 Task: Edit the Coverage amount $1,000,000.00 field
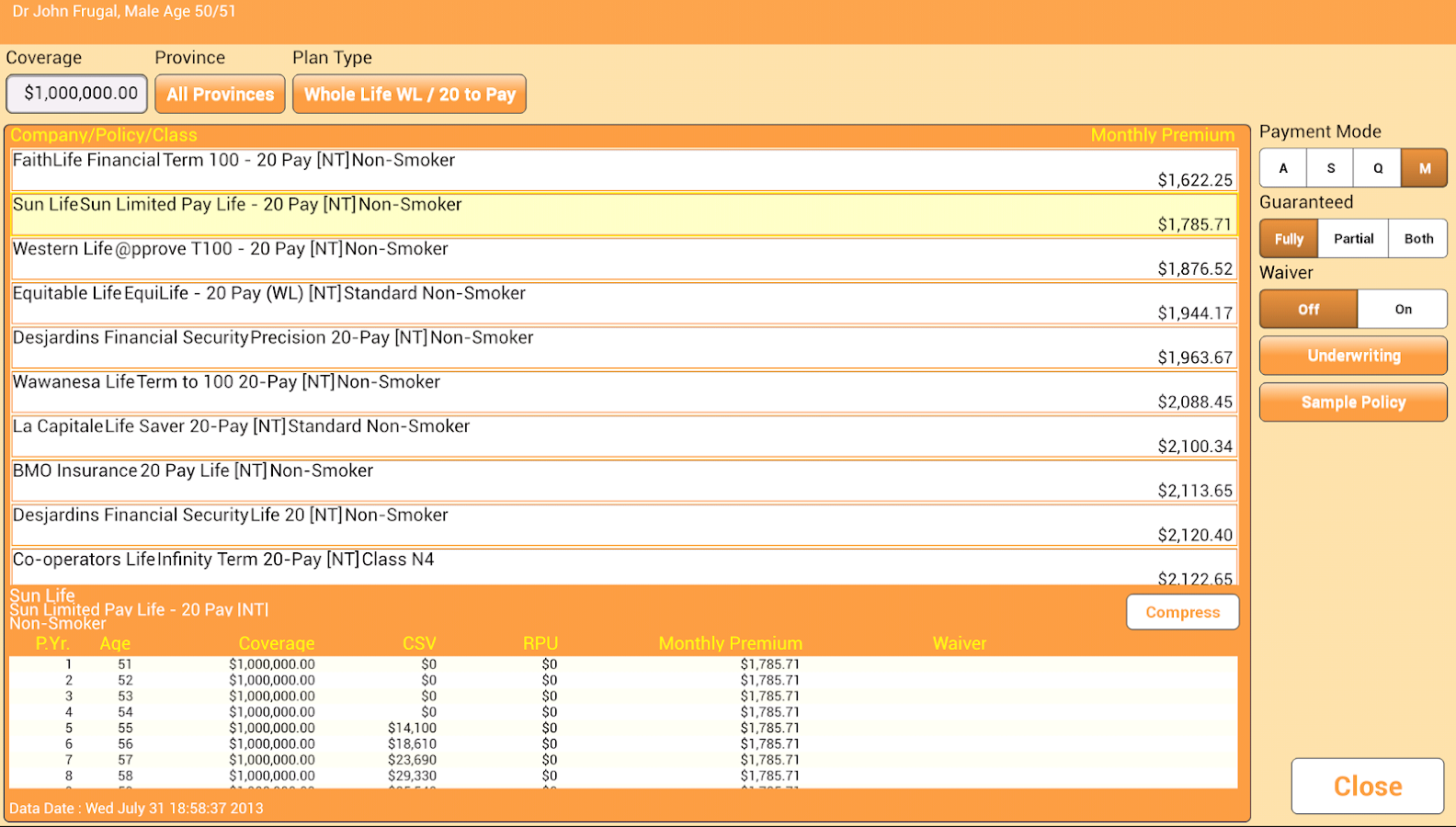tap(77, 94)
